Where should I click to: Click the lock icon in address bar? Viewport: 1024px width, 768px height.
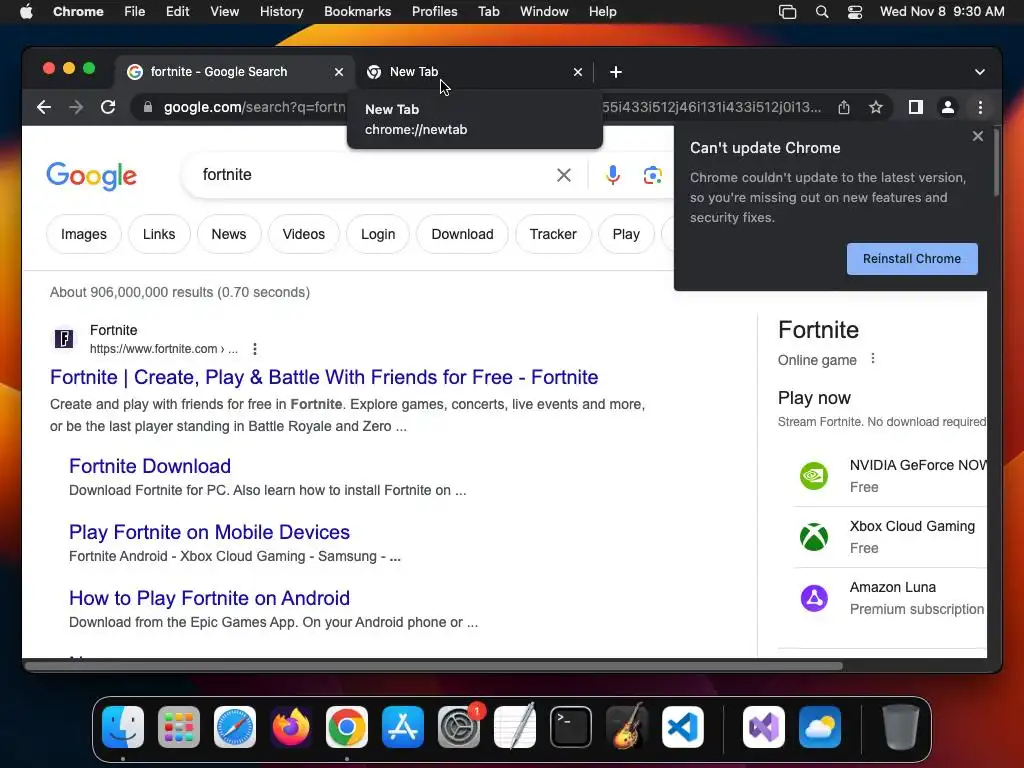pos(148,107)
